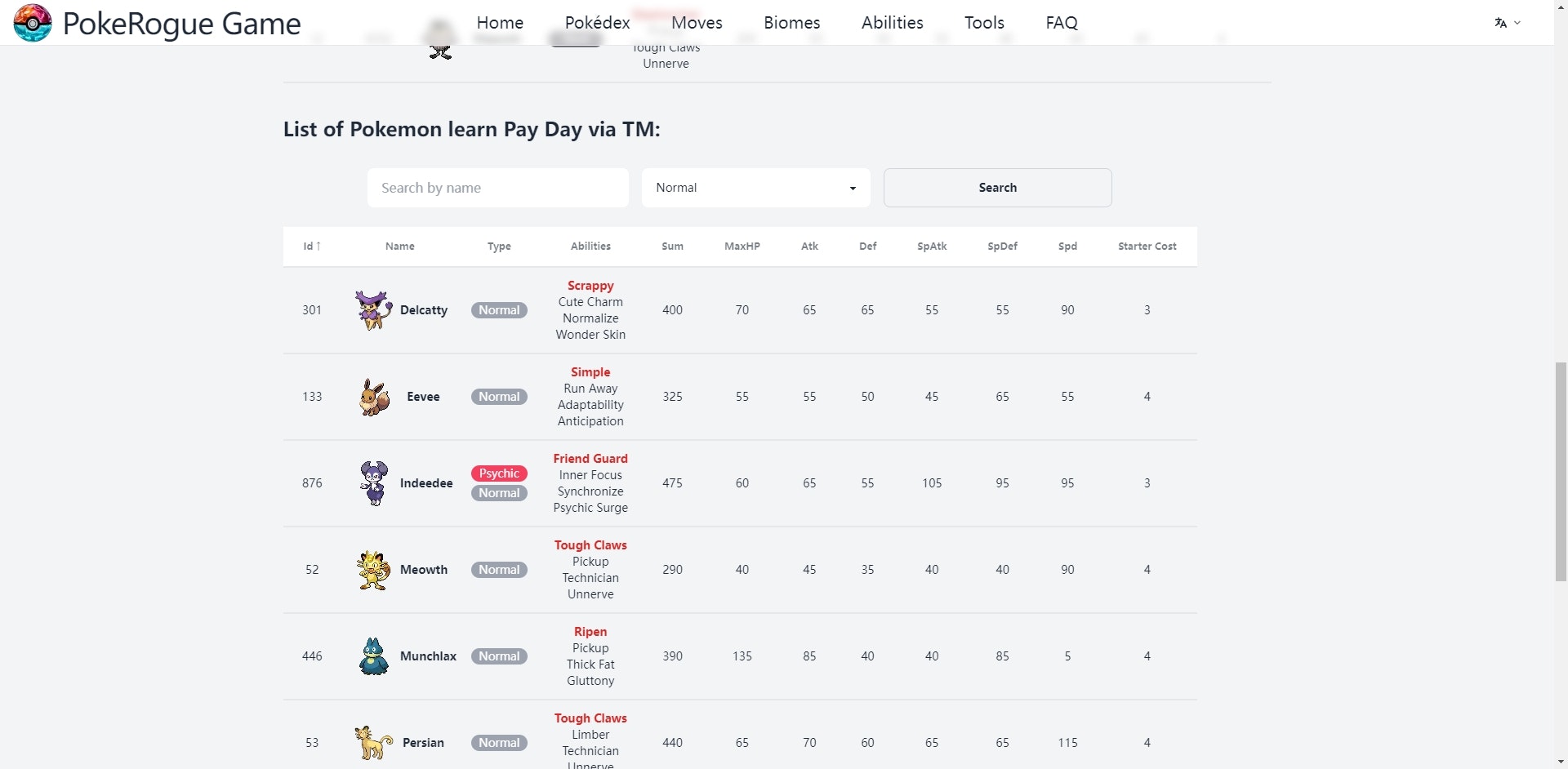Open the Abilities menu item
This screenshot has width=1568, height=769.
[892, 23]
